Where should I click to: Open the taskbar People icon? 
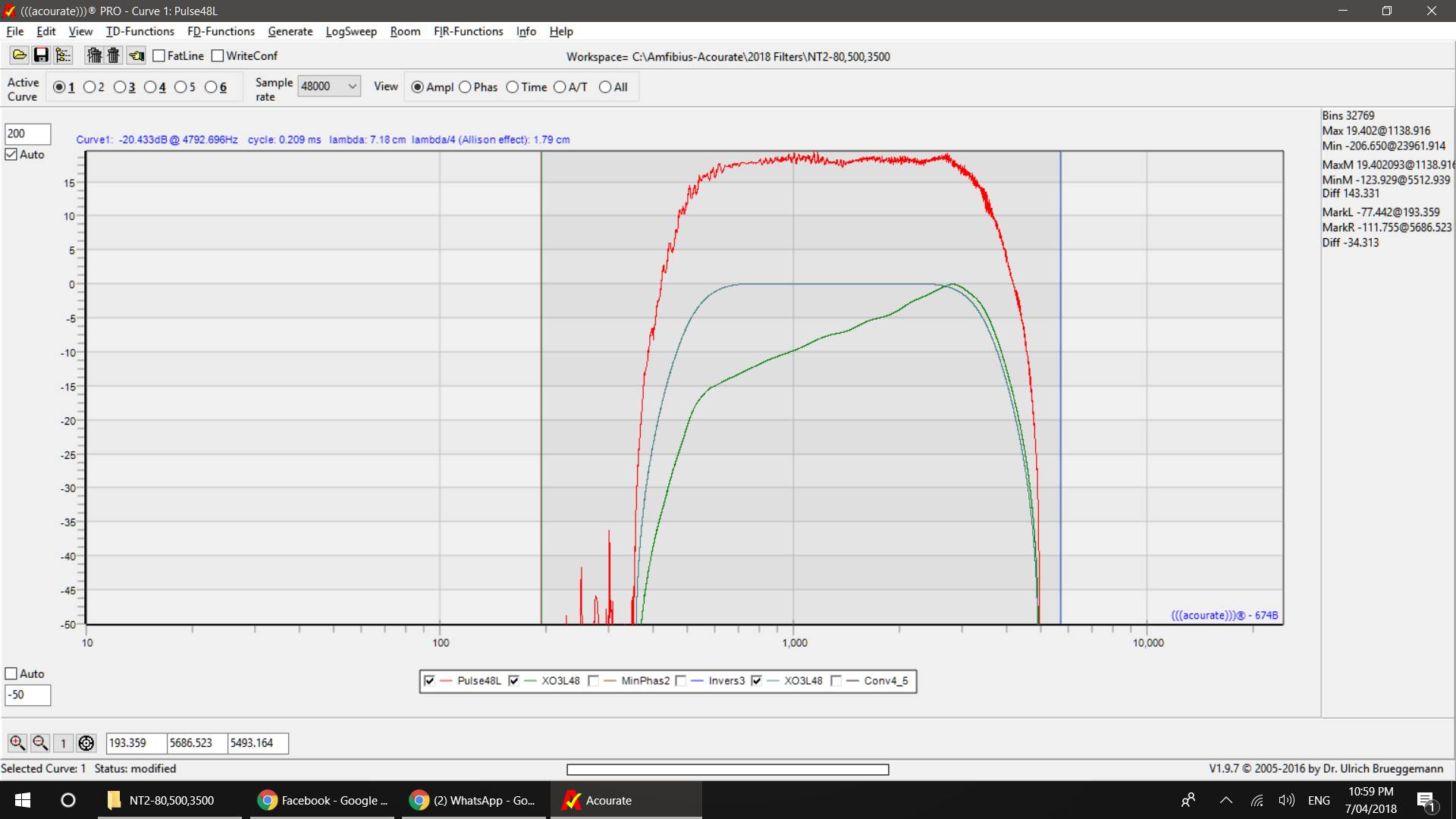tap(1188, 800)
